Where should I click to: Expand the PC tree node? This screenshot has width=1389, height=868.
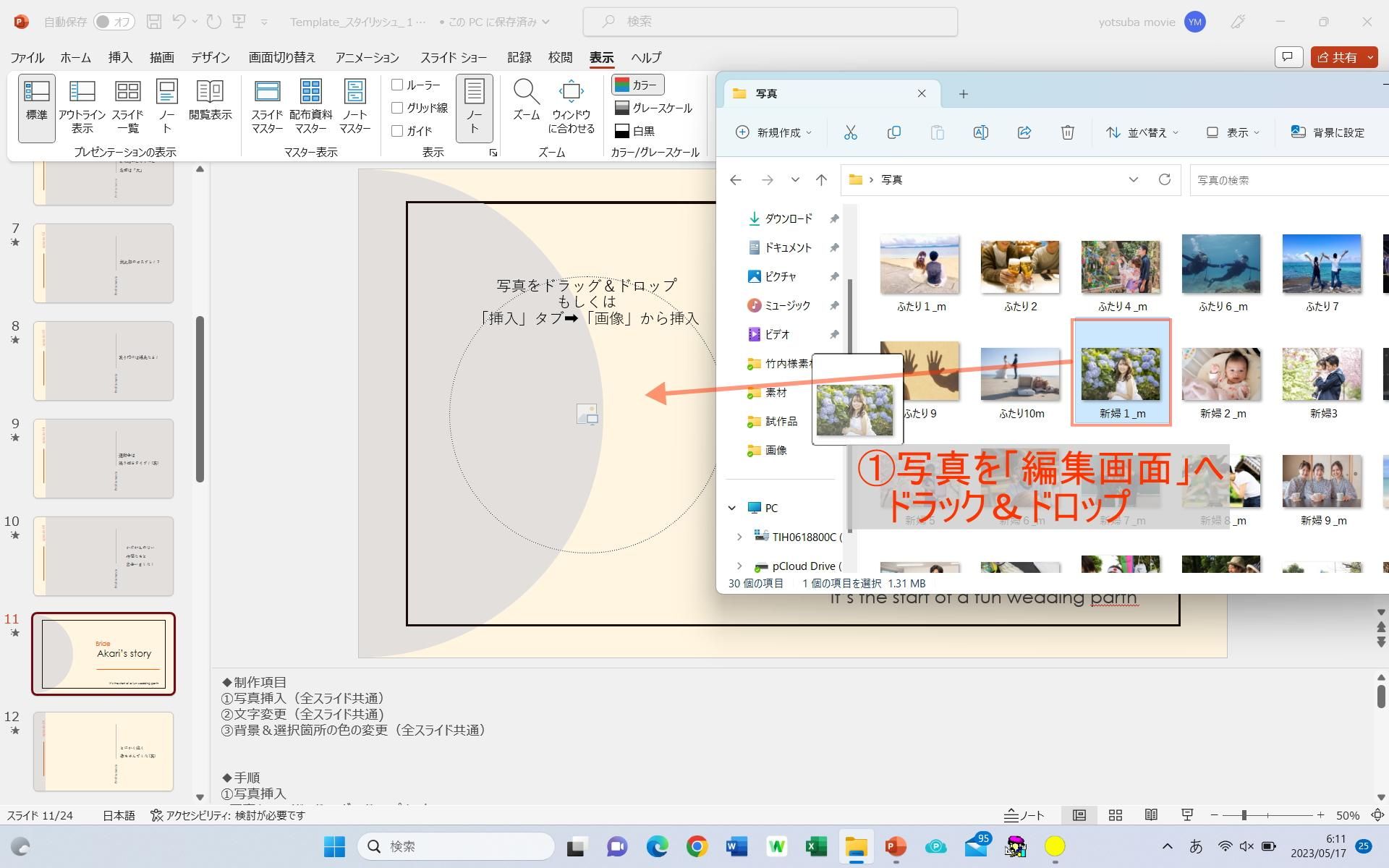point(732,508)
